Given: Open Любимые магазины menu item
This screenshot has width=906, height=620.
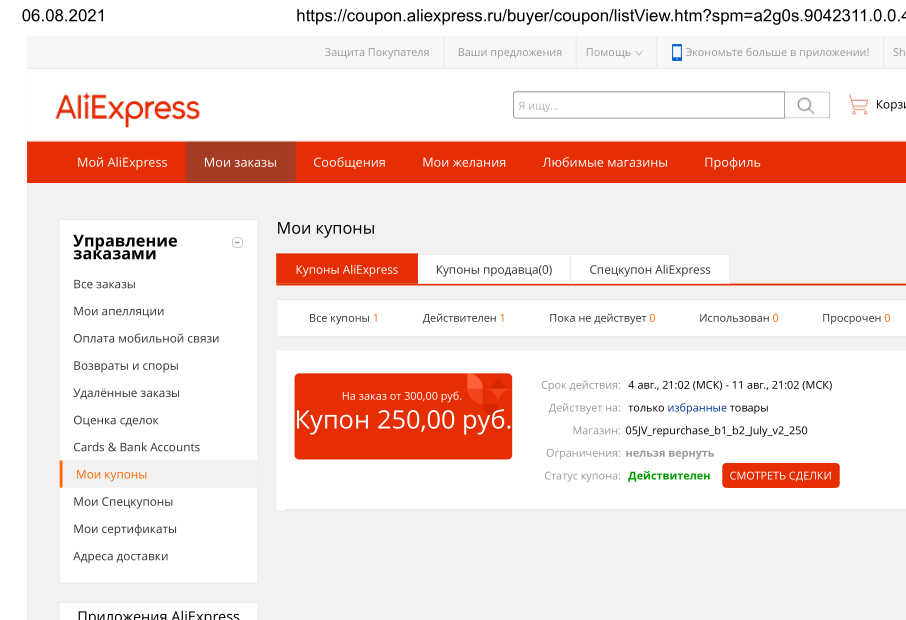Looking at the screenshot, I should pyautogui.click(x=604, y=162).
